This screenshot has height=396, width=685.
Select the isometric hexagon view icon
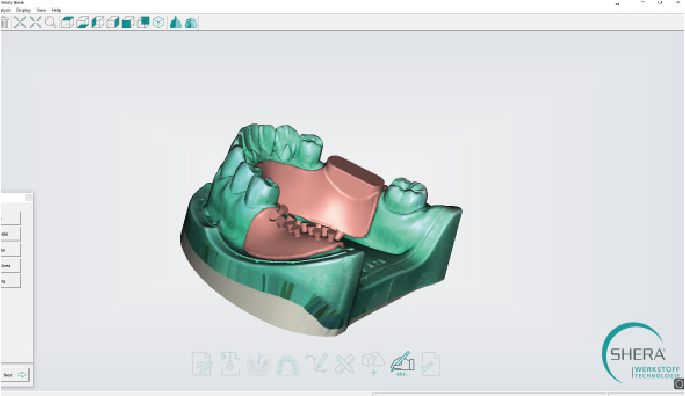(x=159, y=22)
